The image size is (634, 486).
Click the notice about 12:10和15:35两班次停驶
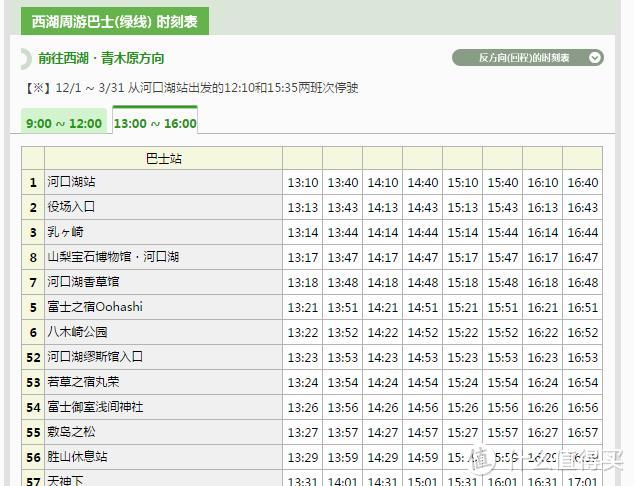click(x=192, y=88)
